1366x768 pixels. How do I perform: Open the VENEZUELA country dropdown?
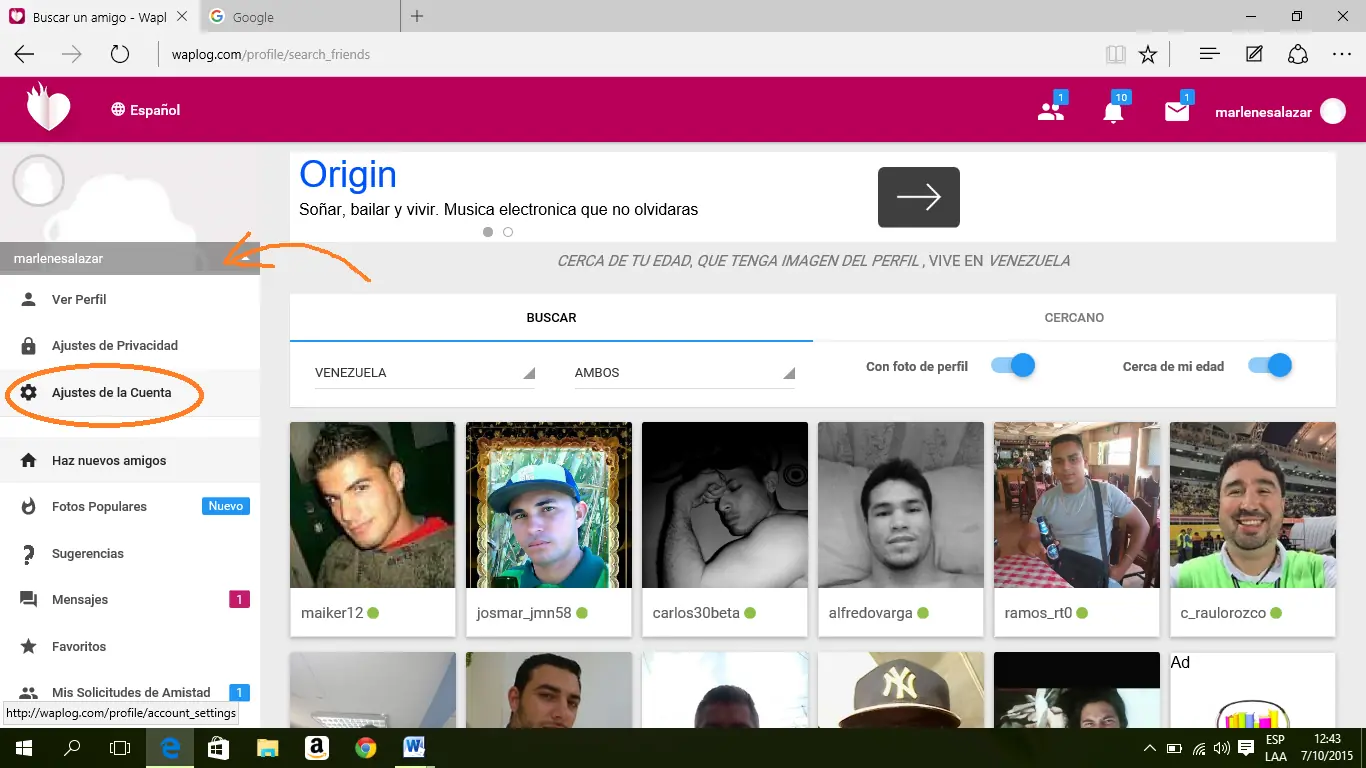tap(425, 372)
